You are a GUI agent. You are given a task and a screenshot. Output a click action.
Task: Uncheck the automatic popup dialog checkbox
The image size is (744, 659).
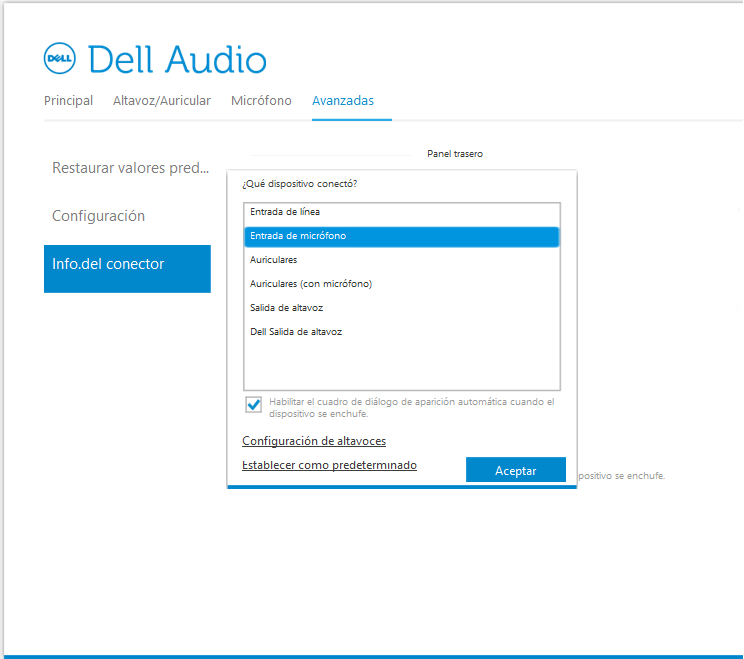pos(254,405)
